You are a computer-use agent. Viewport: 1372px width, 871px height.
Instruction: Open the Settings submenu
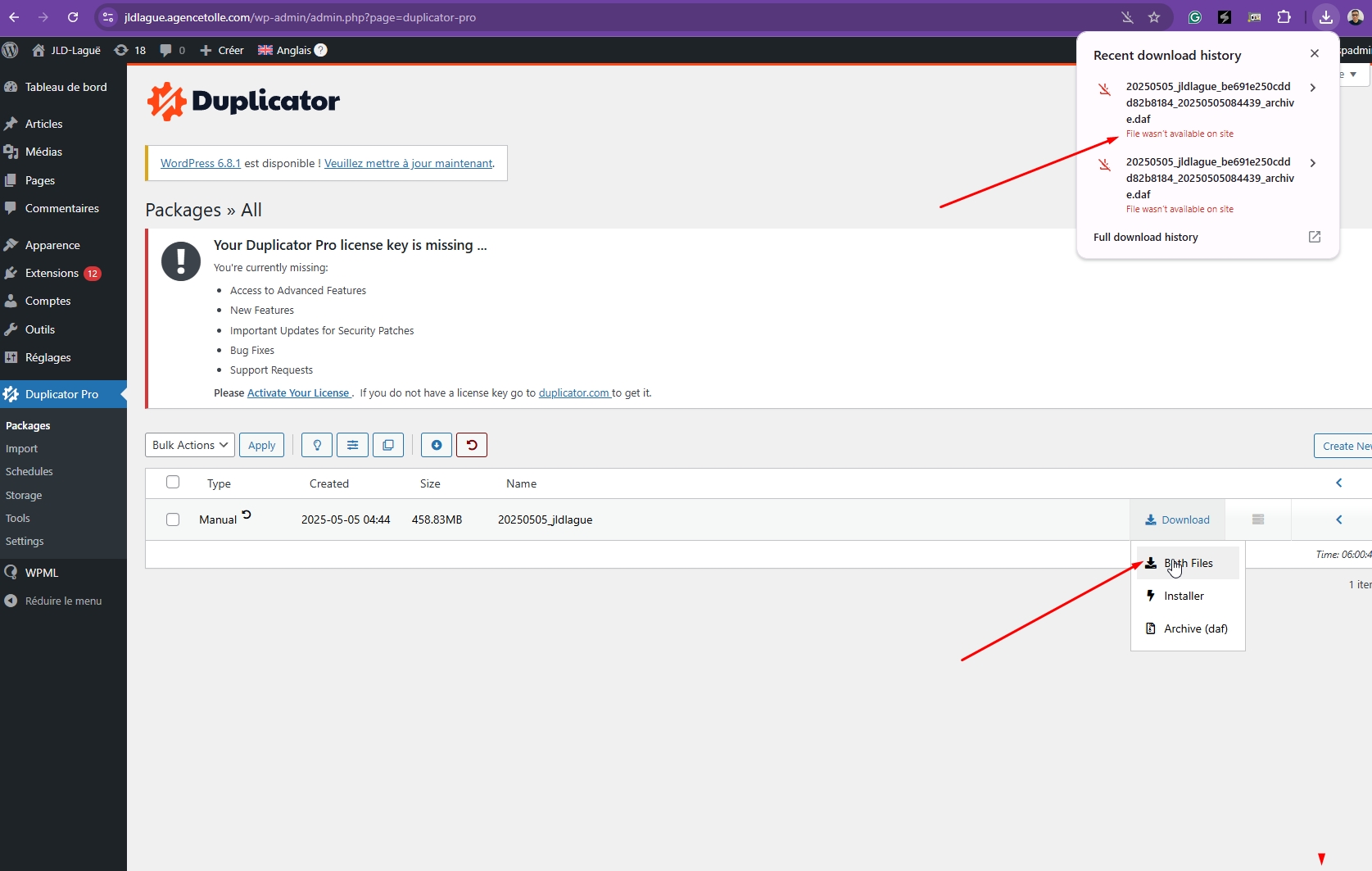25,542
